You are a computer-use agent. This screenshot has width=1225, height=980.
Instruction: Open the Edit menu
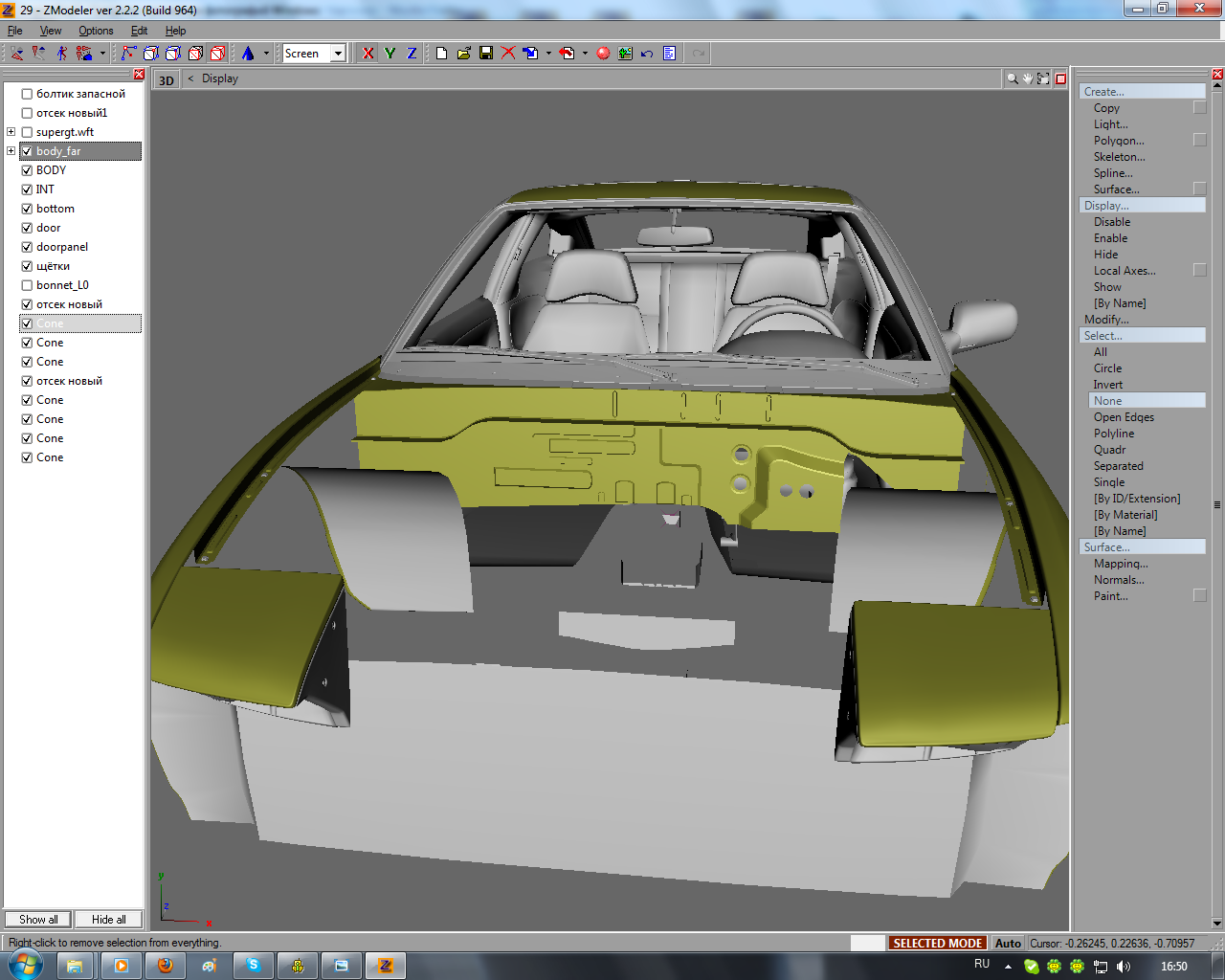coord(139,31)
